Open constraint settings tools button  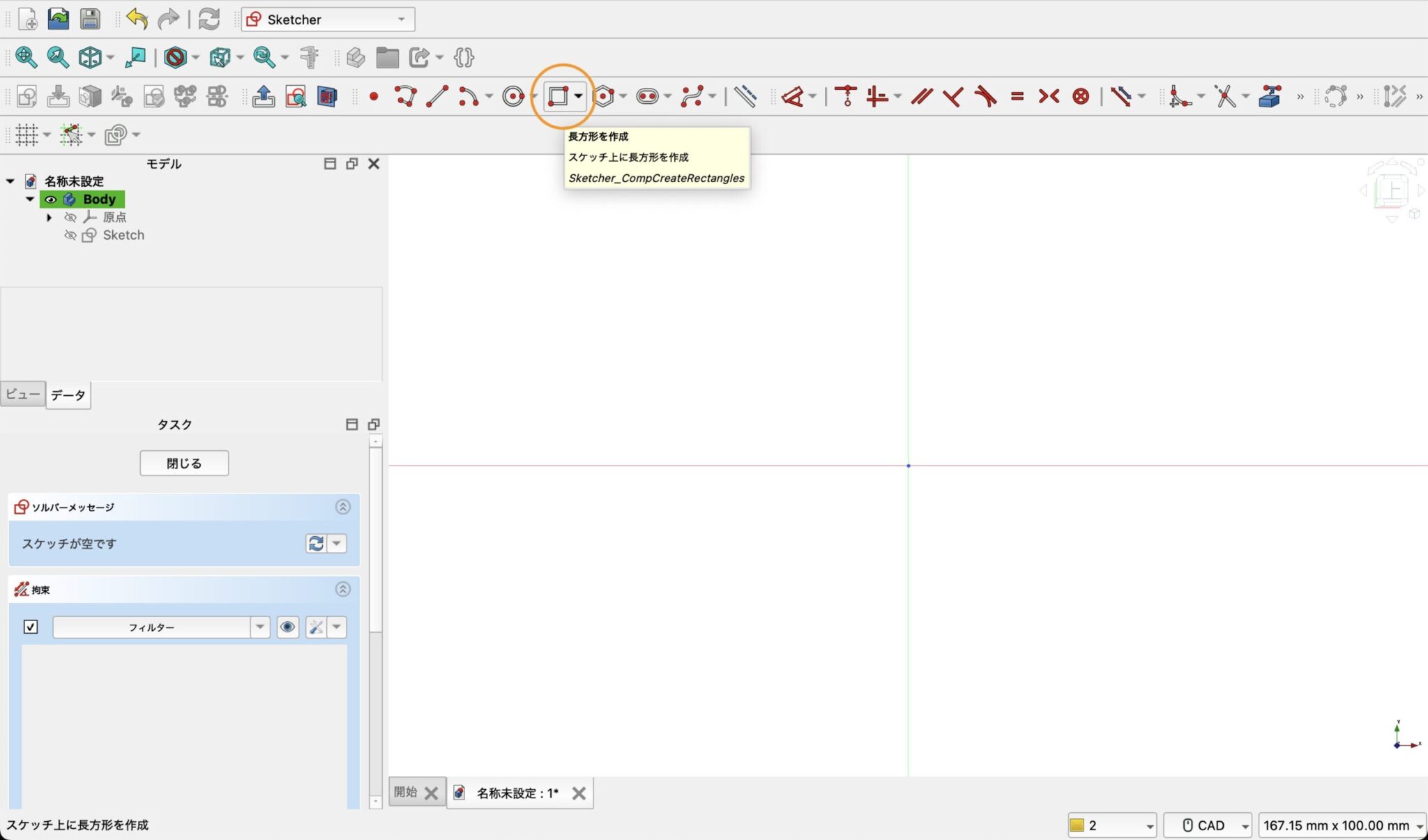tap(316, 627)
